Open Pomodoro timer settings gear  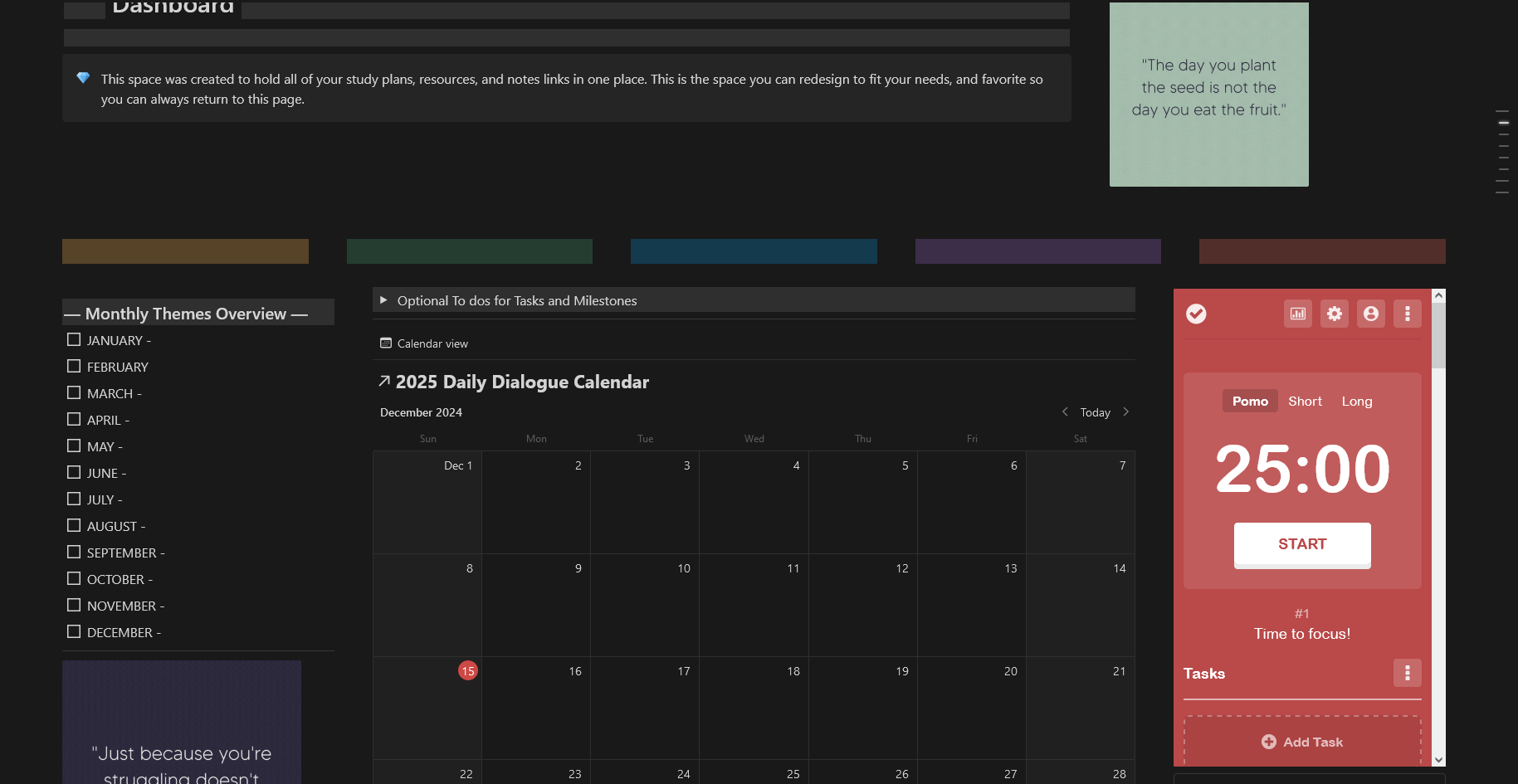pyautogui.click(x=1334, y=314)
